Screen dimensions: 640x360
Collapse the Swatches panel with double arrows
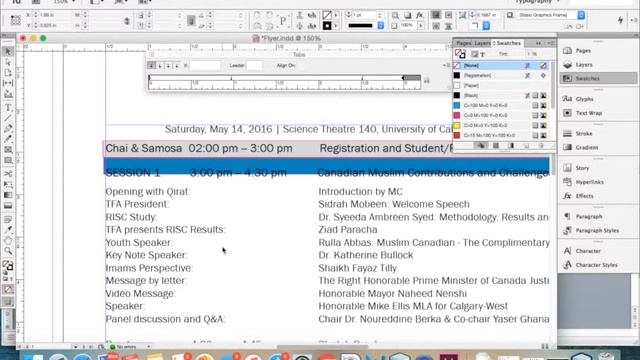tap(538, 43)
